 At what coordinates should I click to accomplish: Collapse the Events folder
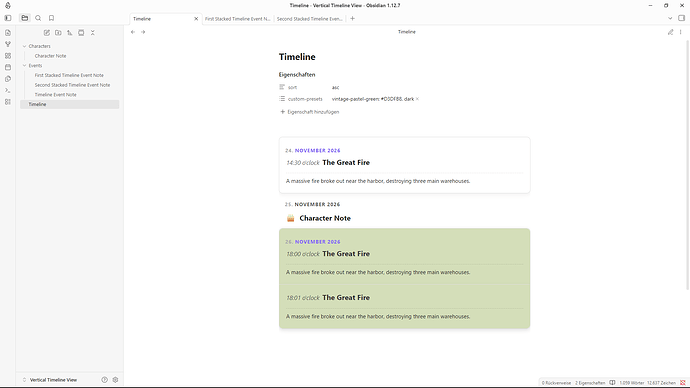click(x=25, y=66)
